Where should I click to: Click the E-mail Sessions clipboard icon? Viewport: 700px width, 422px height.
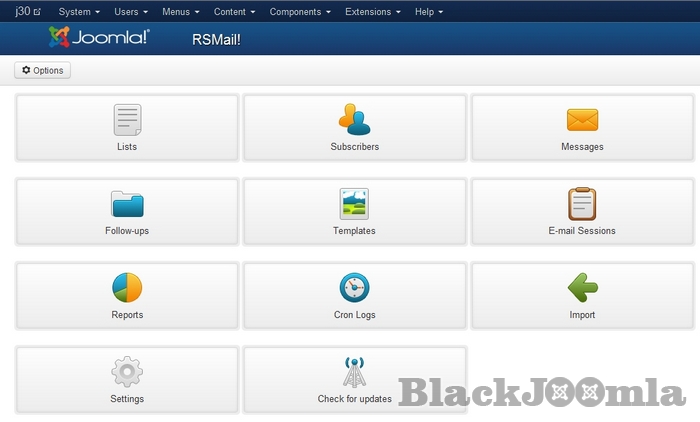[582, 204]
